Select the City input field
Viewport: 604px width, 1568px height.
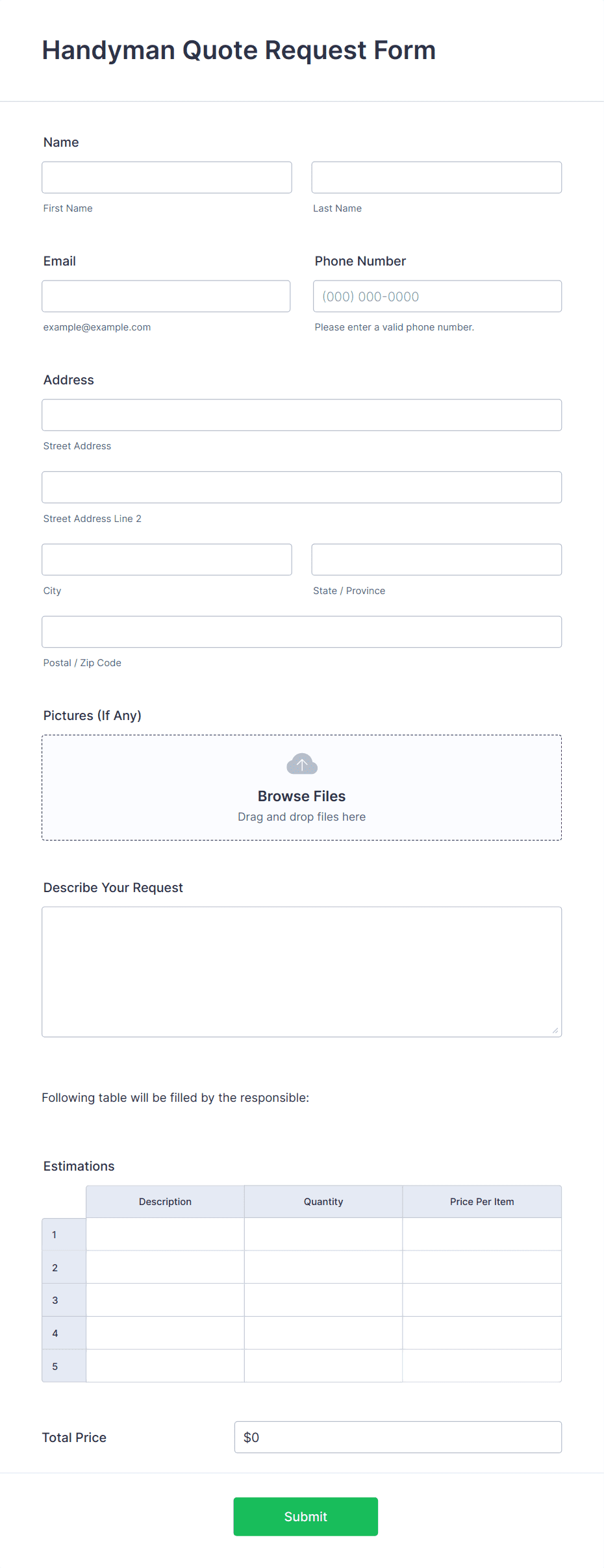point(167,560)
